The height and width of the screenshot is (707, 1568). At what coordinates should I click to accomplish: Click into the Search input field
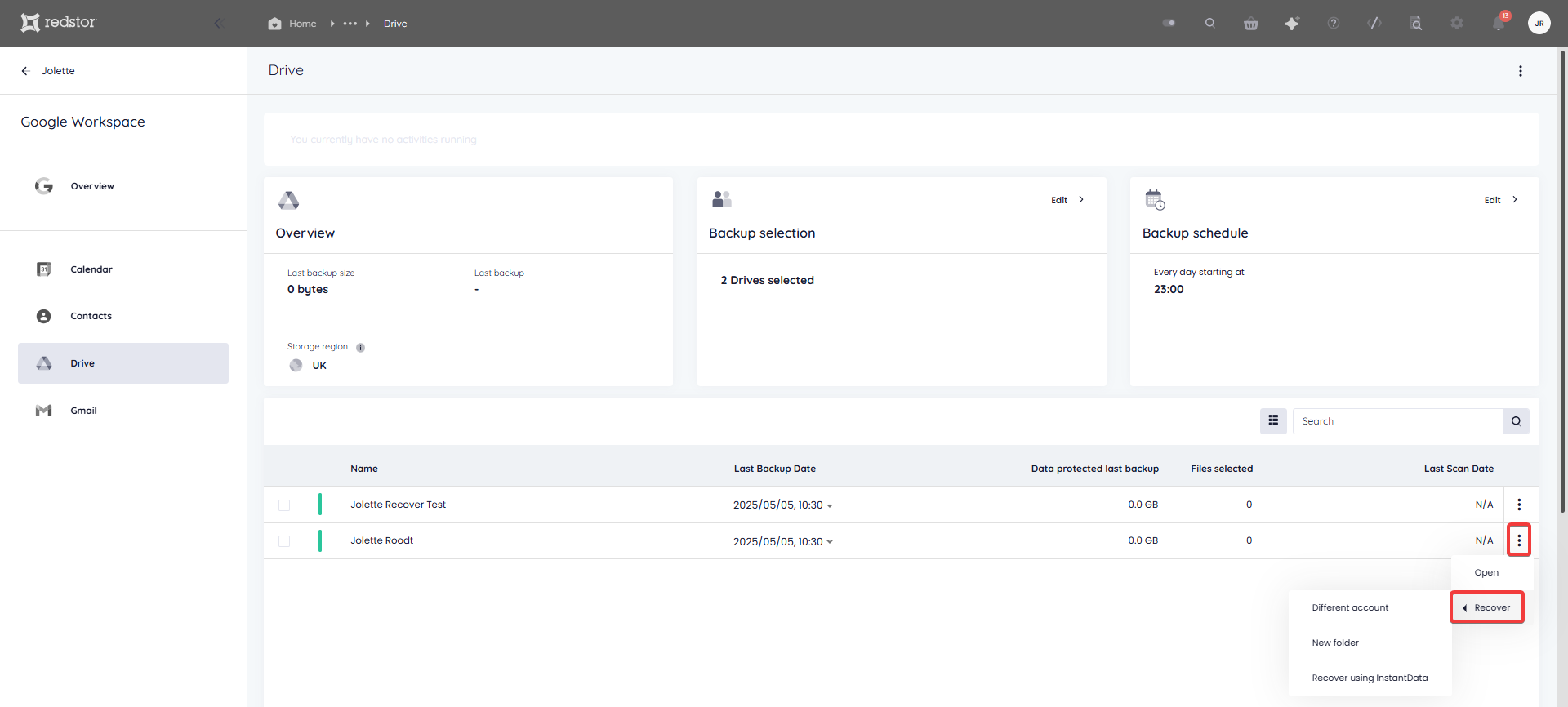pos(1398,421)
